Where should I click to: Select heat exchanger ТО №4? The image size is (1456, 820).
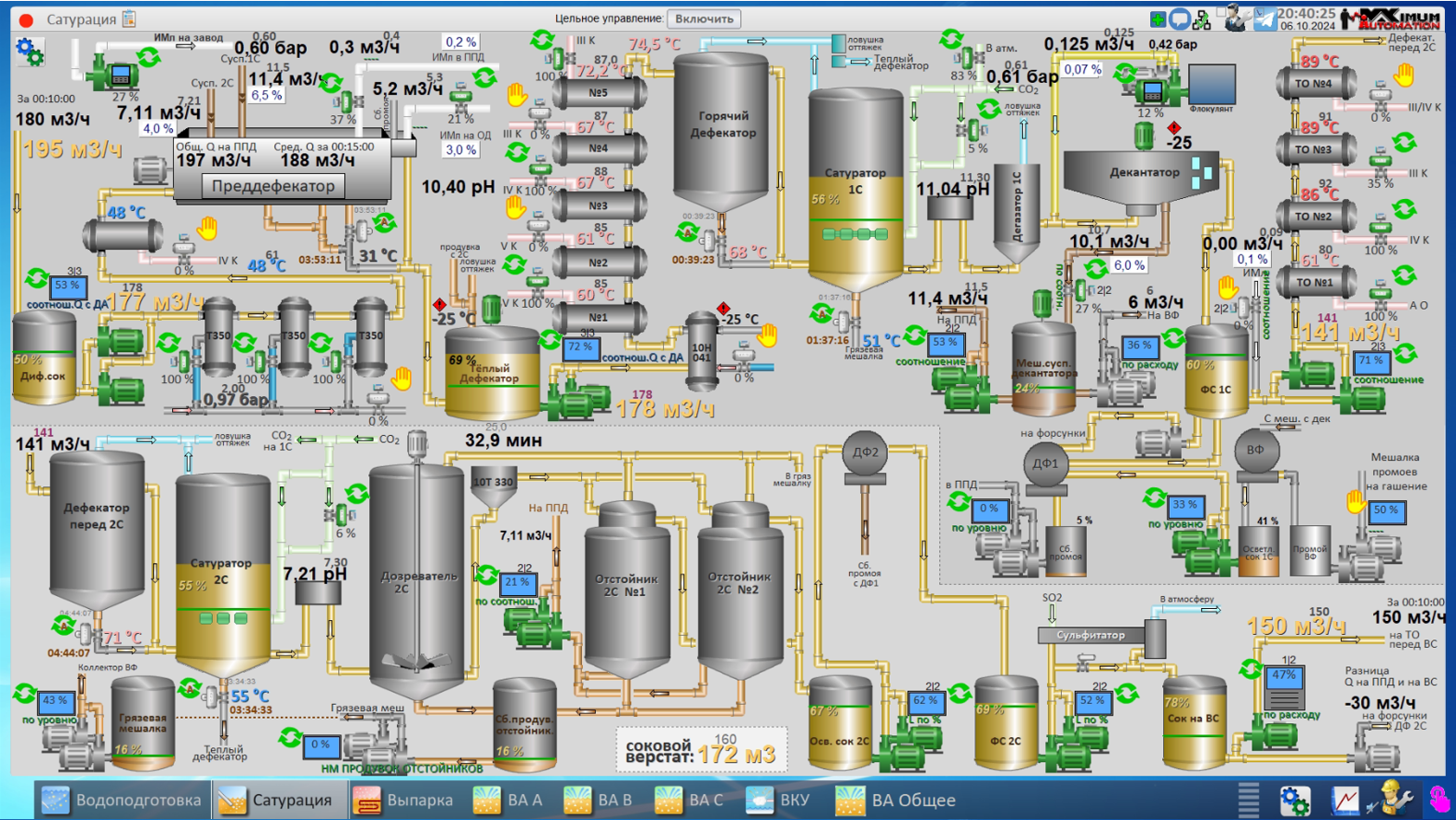[1315, 84]
